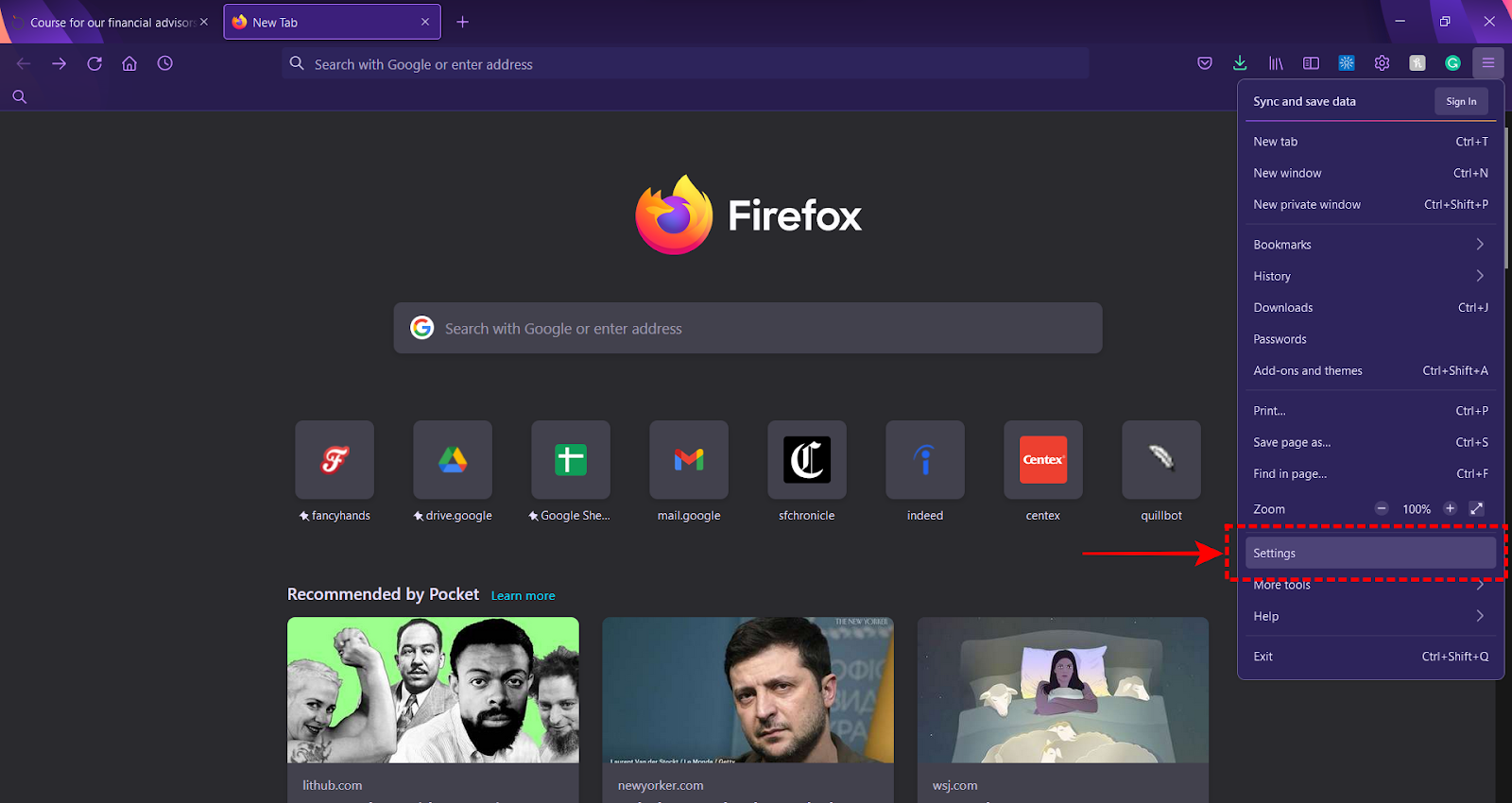Expand the History submenu
Image resolution: width=1512 pixels, height=803 pixels.
click(1370, 276)
